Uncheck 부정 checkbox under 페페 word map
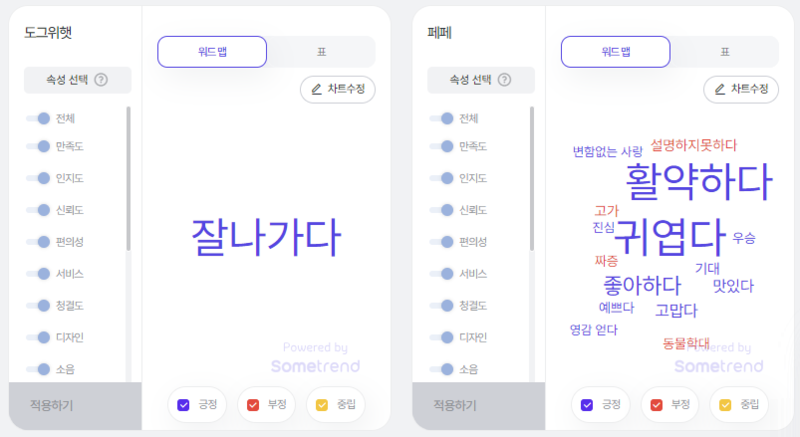 click(656, 405)
